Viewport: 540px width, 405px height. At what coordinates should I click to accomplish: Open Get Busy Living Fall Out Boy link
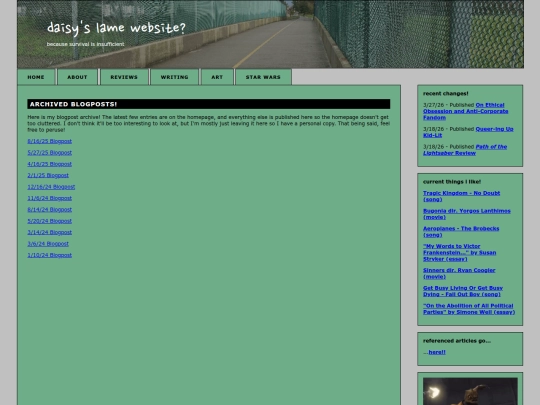(x=463, y=291)
